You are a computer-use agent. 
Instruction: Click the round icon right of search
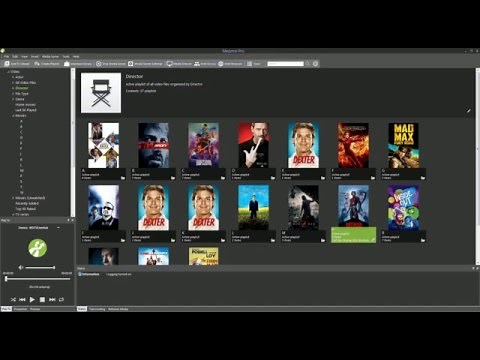tap(315, 63)
